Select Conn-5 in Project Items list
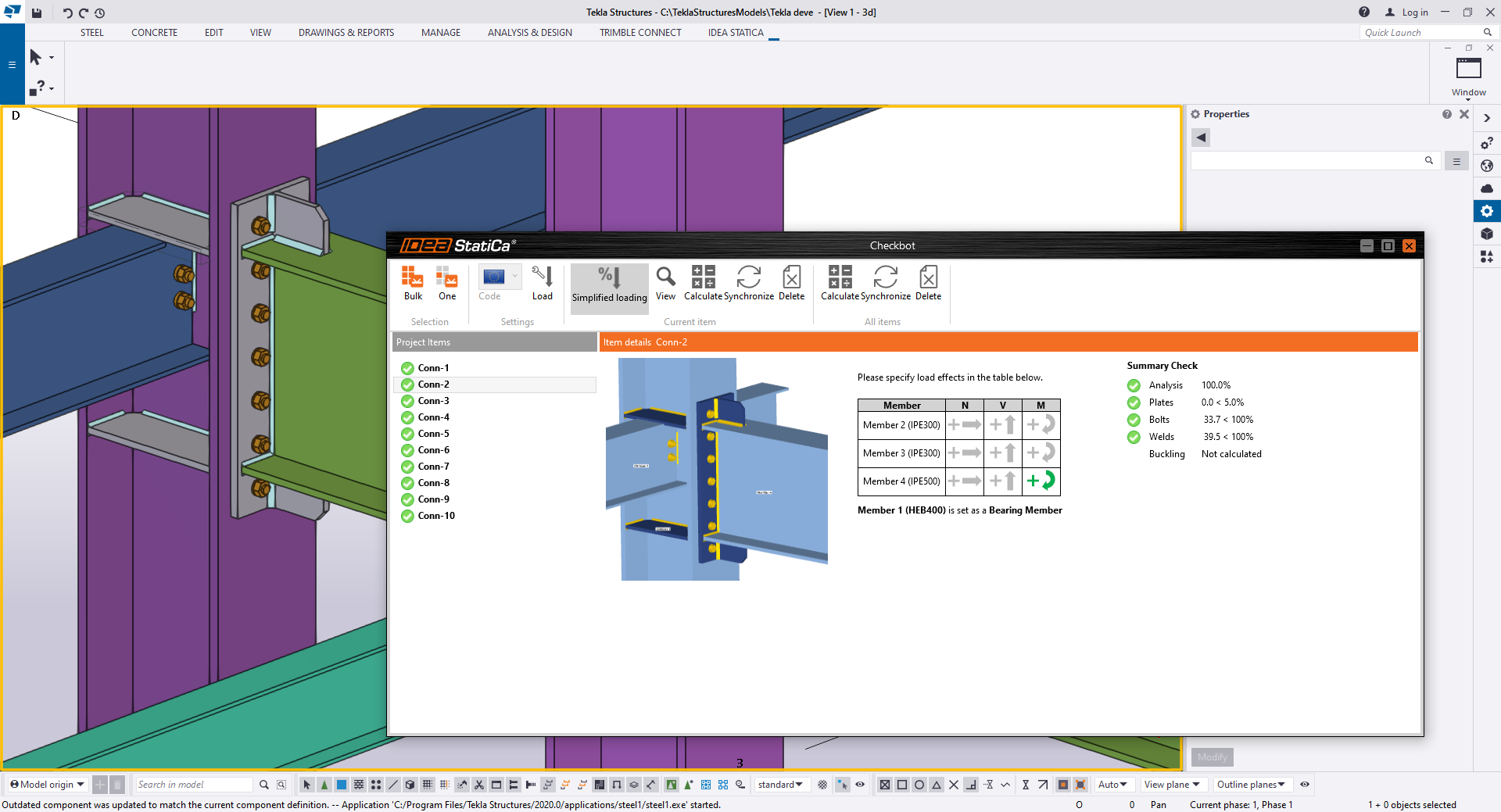 point(435,434)
